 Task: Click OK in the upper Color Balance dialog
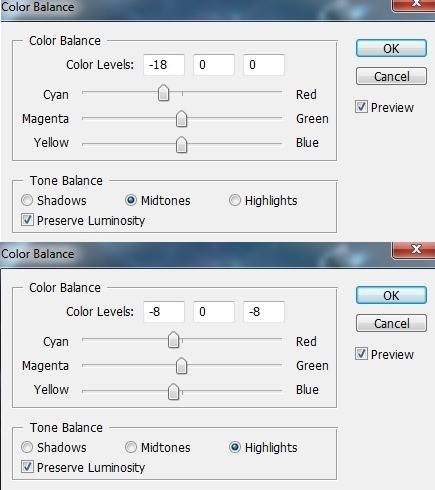[391, 48]
